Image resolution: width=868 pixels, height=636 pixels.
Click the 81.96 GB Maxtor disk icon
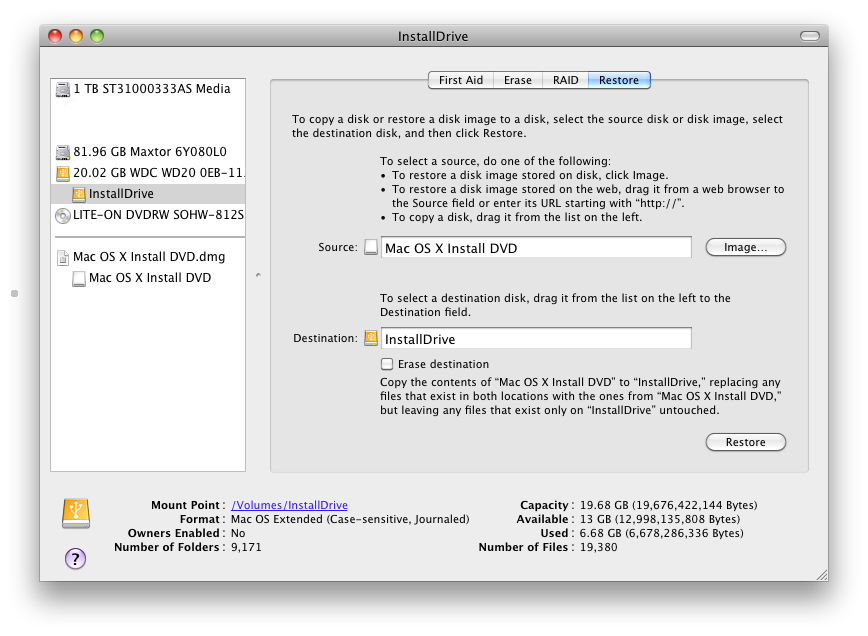pos(63,152)
